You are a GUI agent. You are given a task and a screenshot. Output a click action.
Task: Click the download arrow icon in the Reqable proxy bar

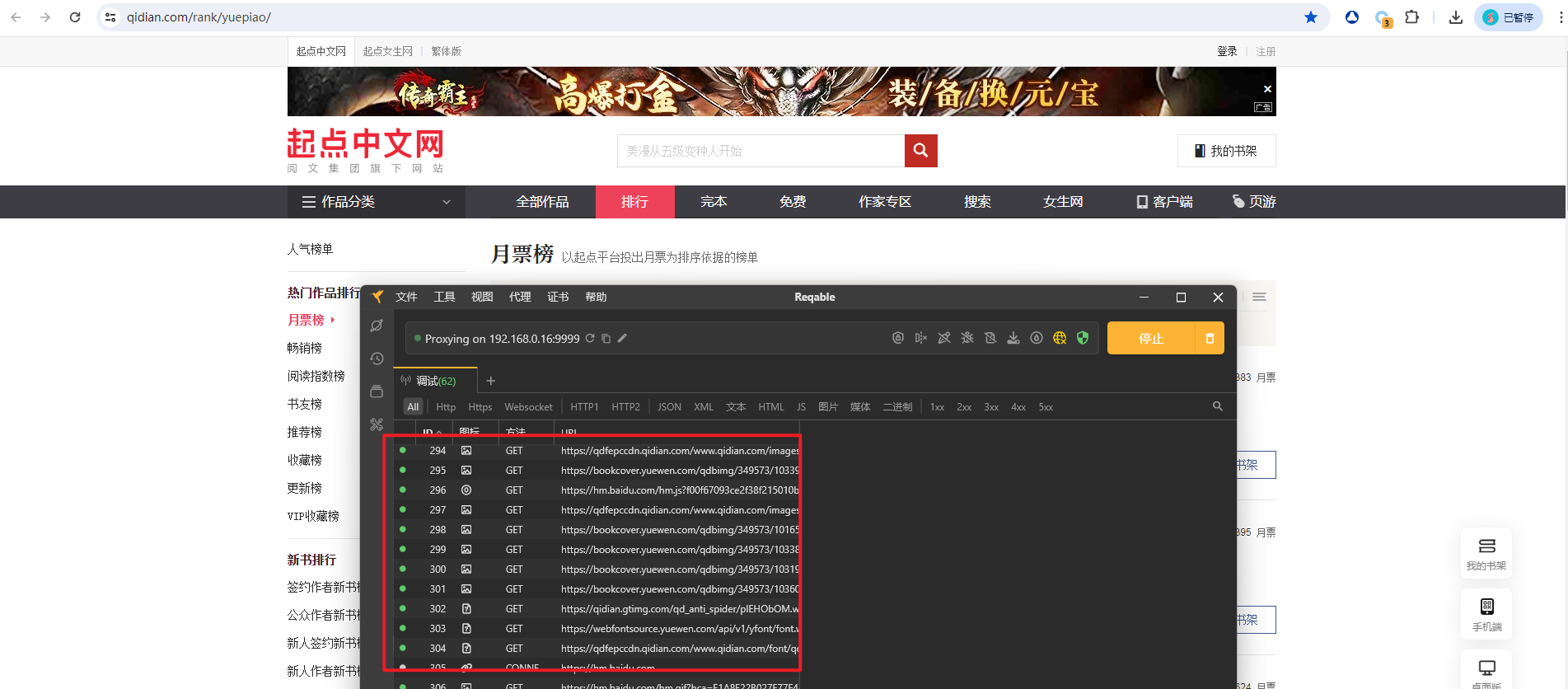pos(1013,338)
